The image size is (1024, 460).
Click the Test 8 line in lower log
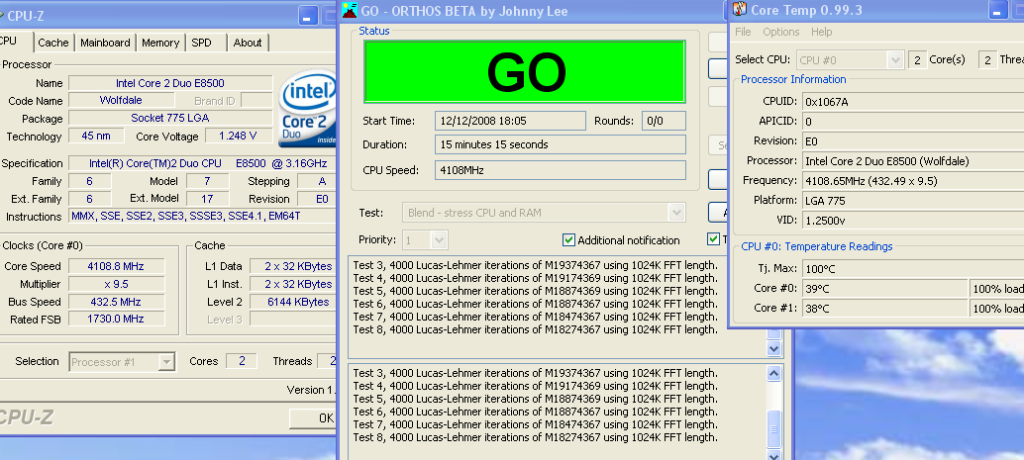[535, 438]
